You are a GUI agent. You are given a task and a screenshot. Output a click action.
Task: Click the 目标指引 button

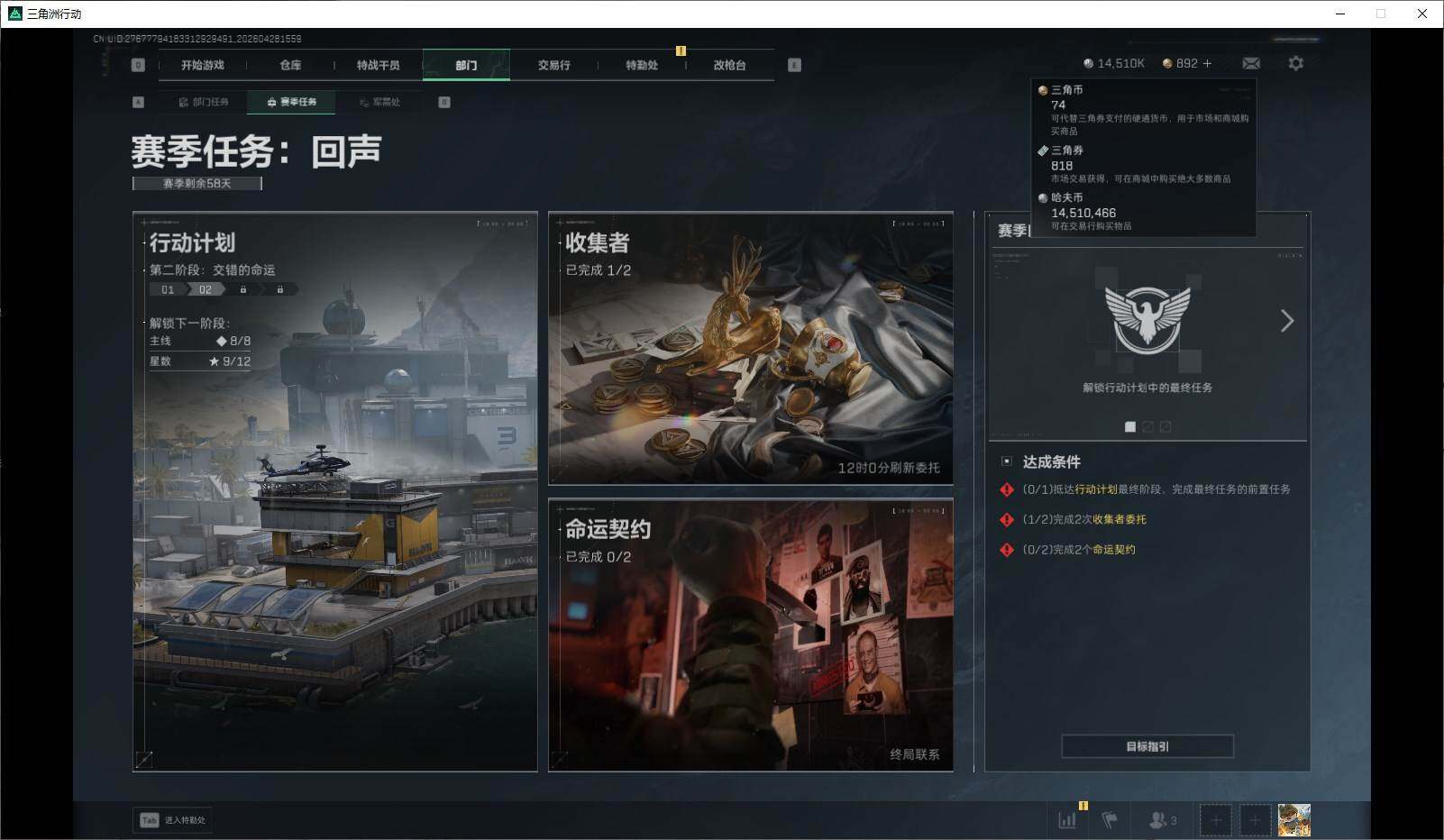[x=1147, y=746]
